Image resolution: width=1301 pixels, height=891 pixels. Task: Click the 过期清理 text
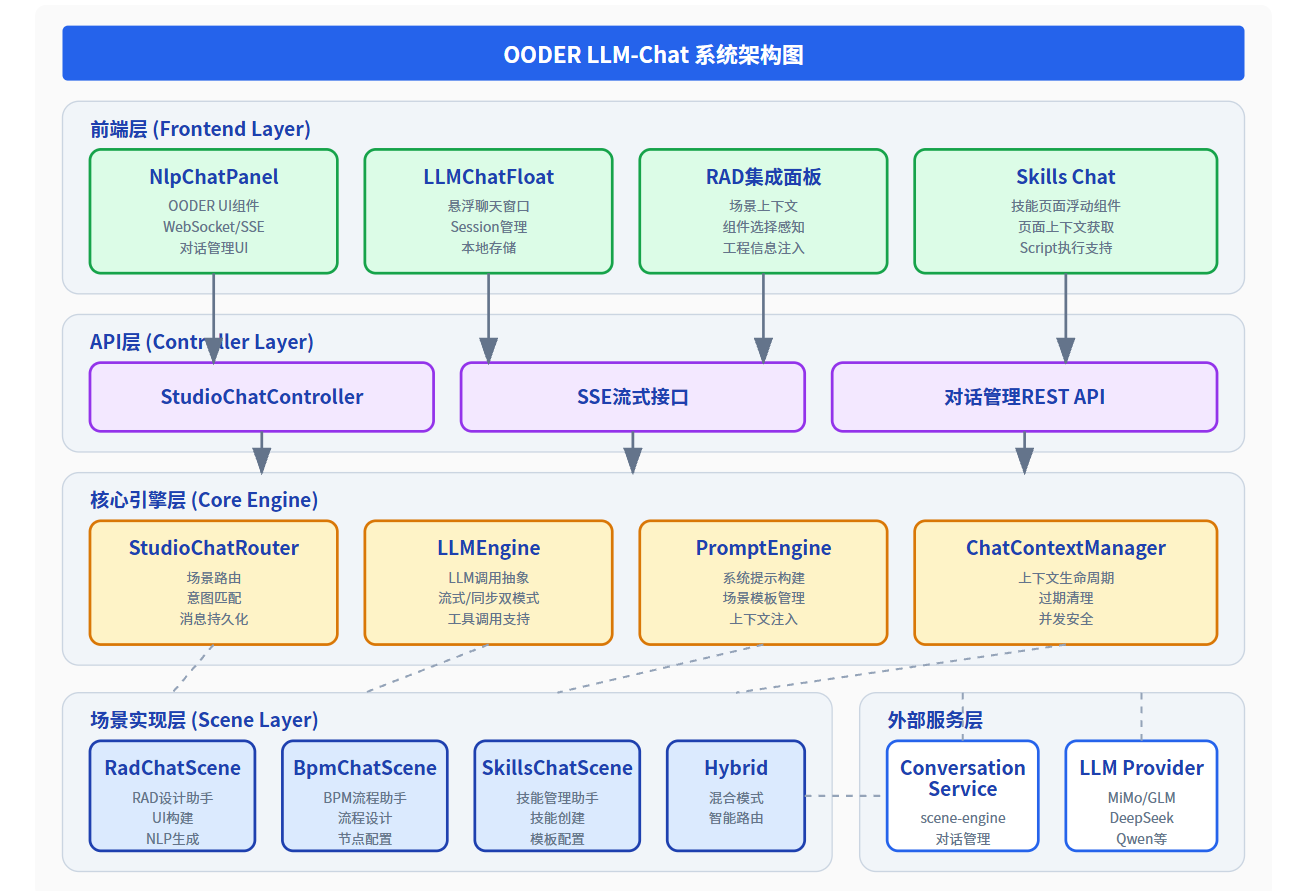coord(1066,598)
